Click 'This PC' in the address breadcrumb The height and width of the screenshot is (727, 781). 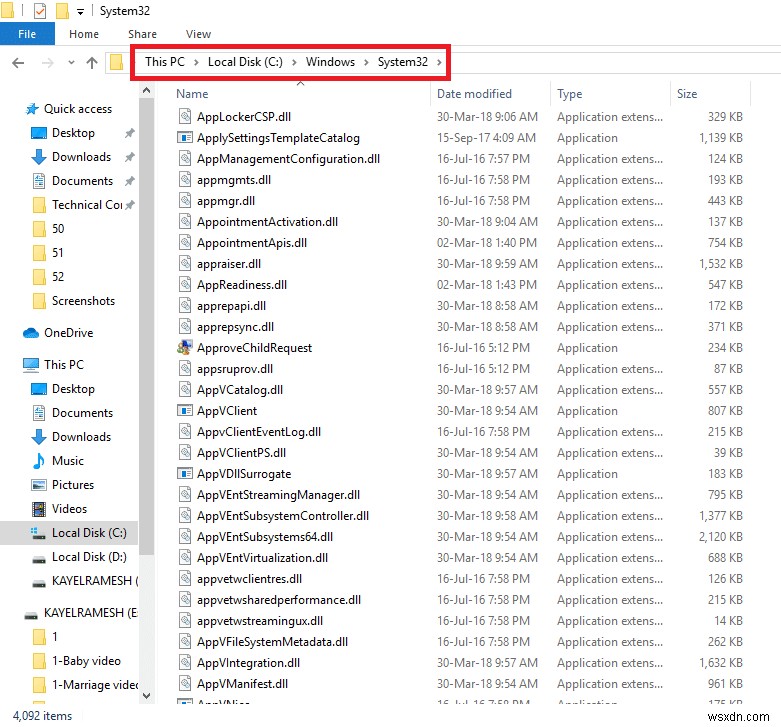pos(164,62)
